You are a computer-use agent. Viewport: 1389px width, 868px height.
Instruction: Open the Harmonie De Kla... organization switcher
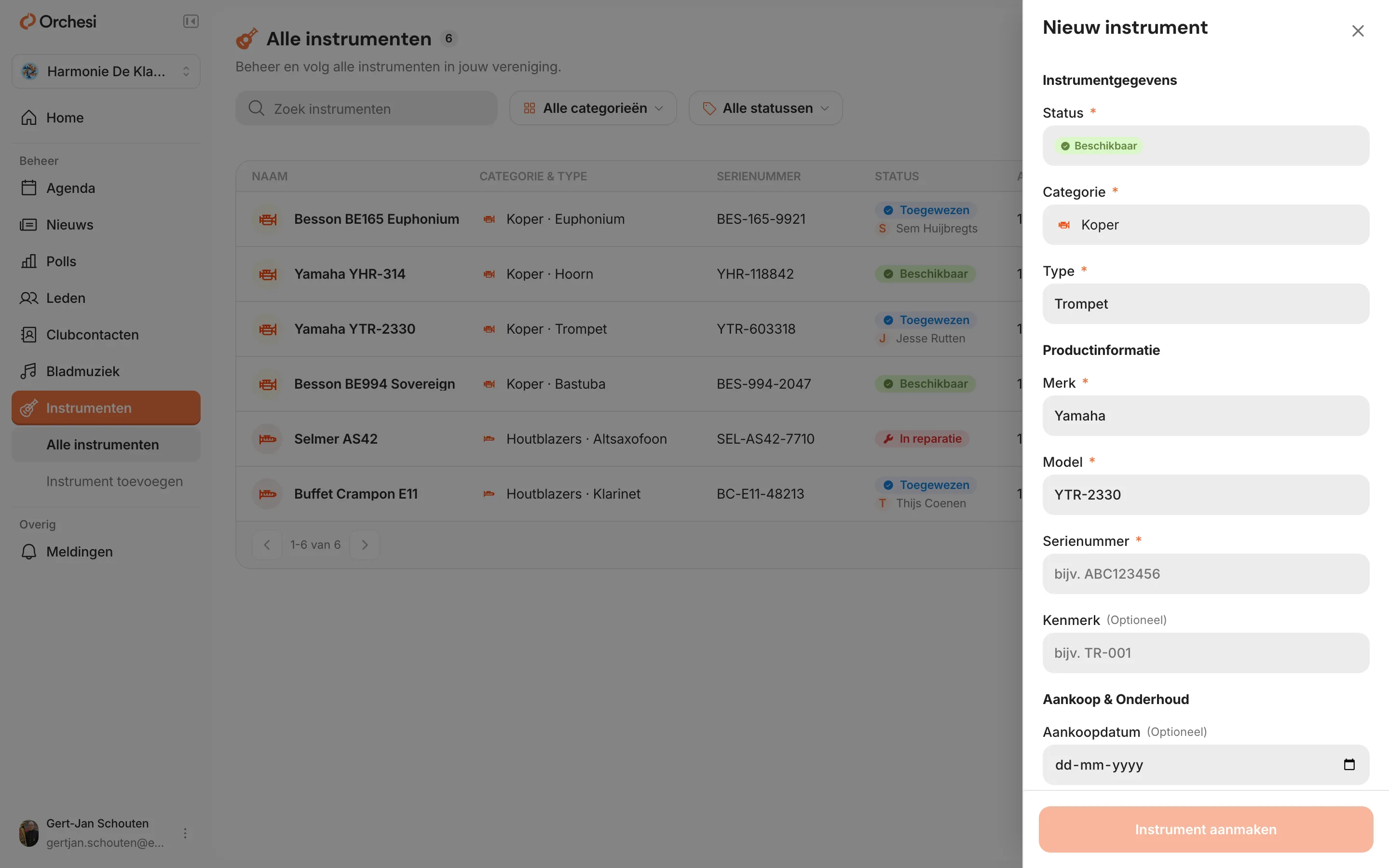click(x=106, y=71)
